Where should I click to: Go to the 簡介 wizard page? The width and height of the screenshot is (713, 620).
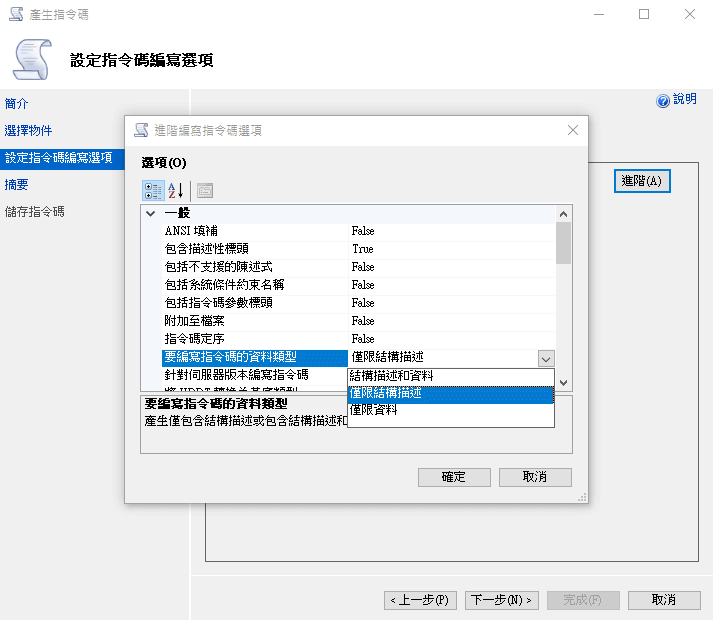pos(17,104)
